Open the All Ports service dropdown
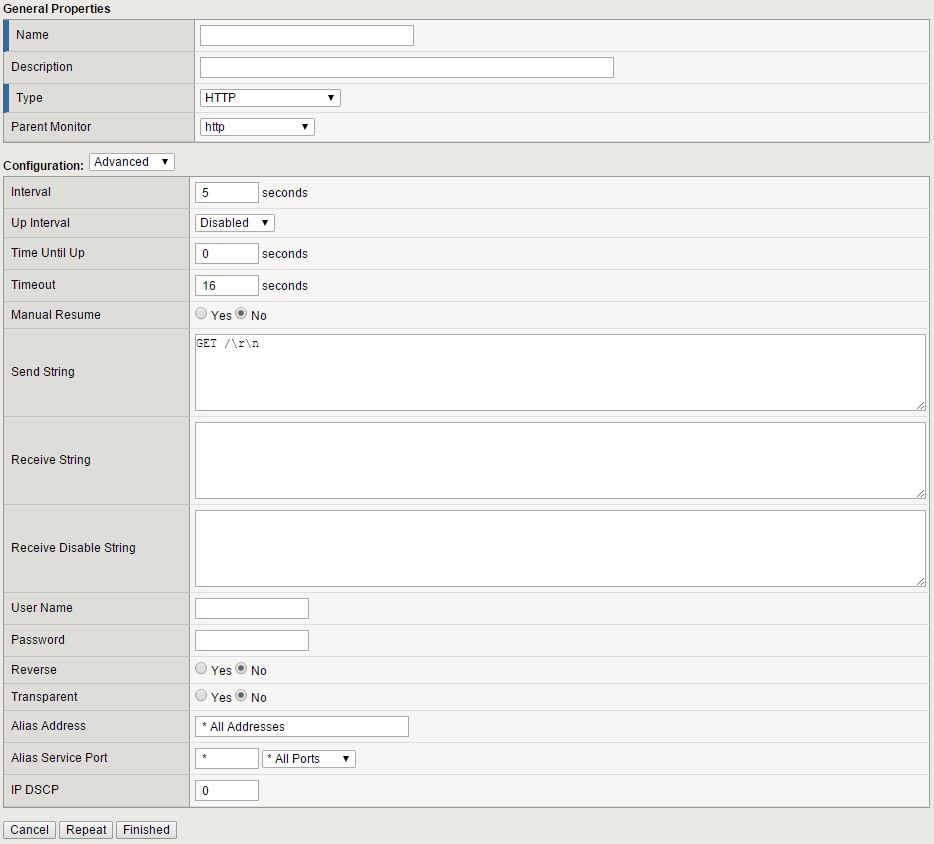 309,759
